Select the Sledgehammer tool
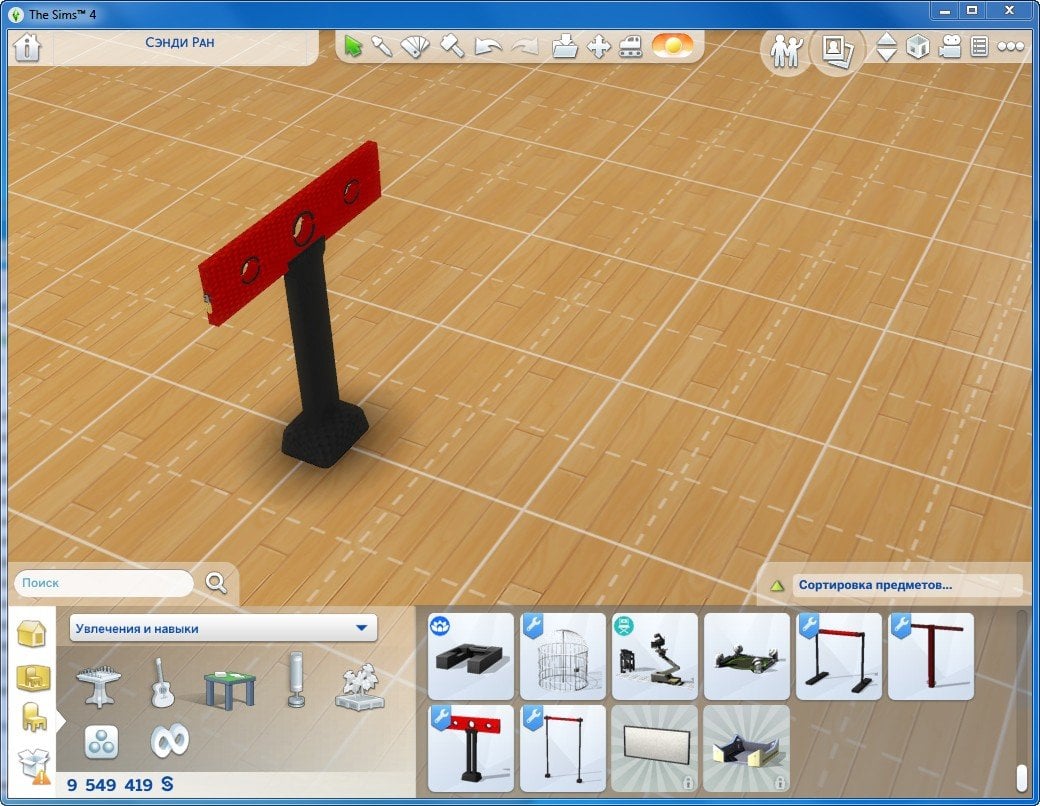 coord(452,46)
